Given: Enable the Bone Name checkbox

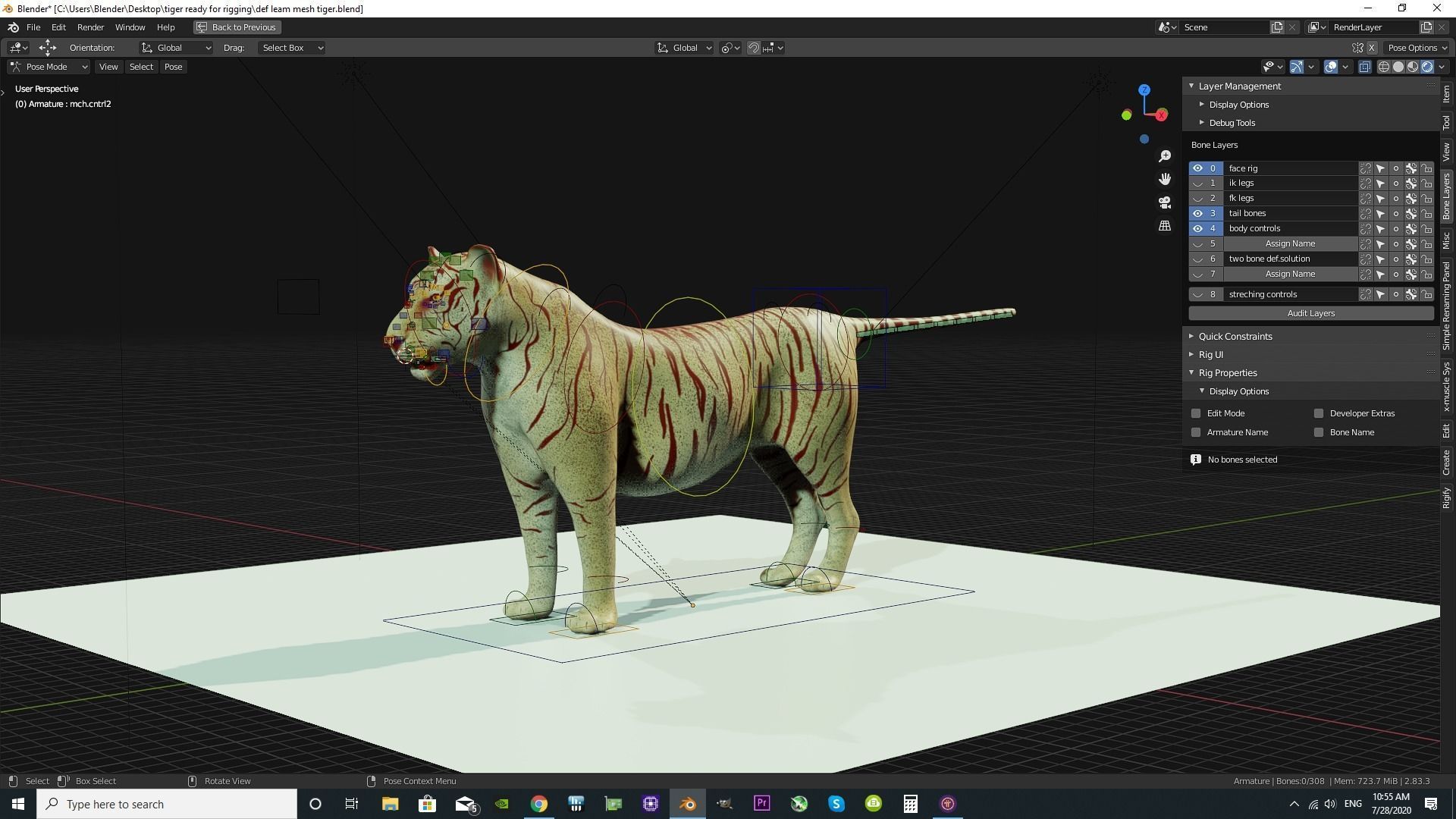Looking at the screenshot, I should [1319, 432].
